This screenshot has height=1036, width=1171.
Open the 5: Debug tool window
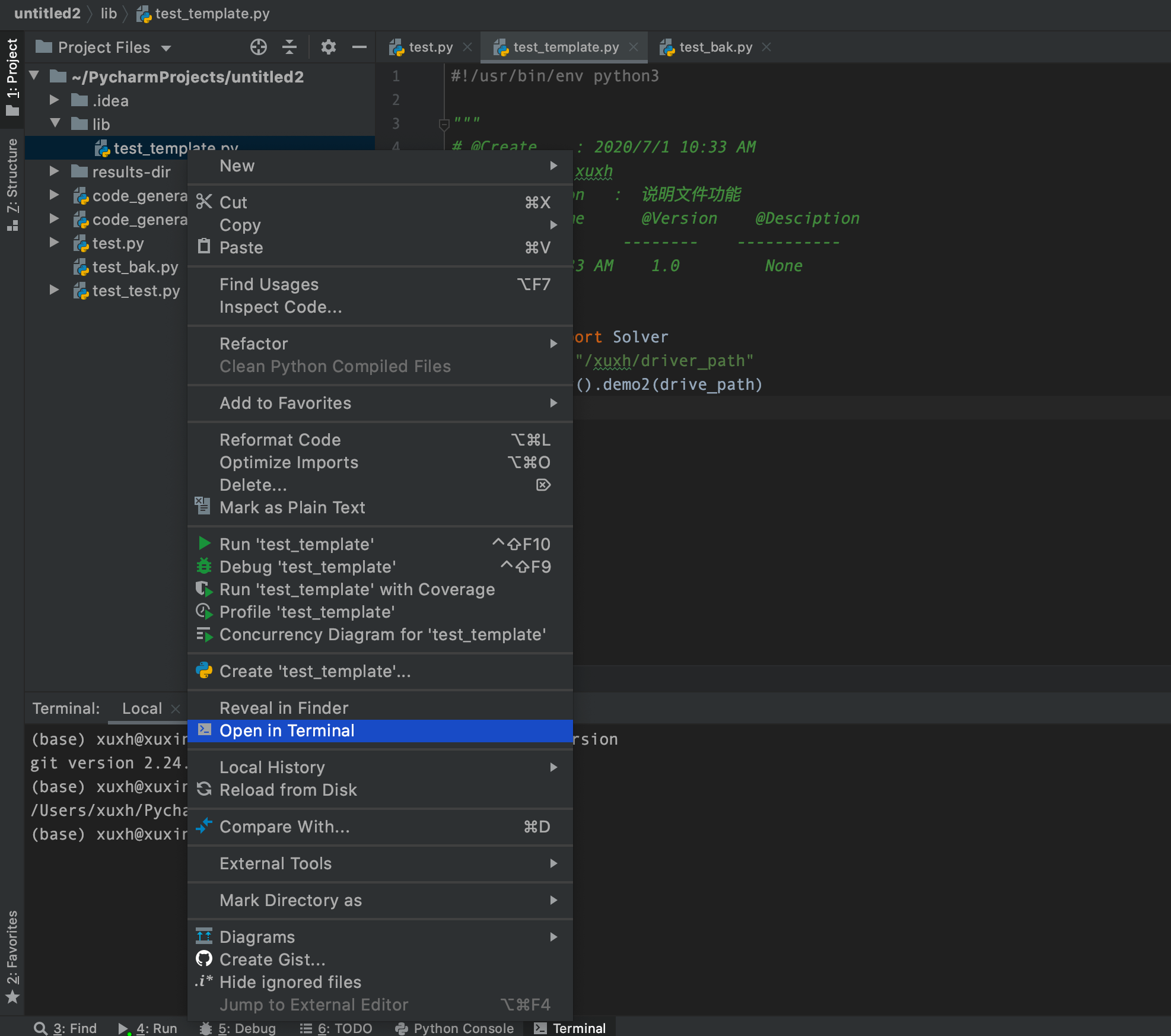[237, 1028]
